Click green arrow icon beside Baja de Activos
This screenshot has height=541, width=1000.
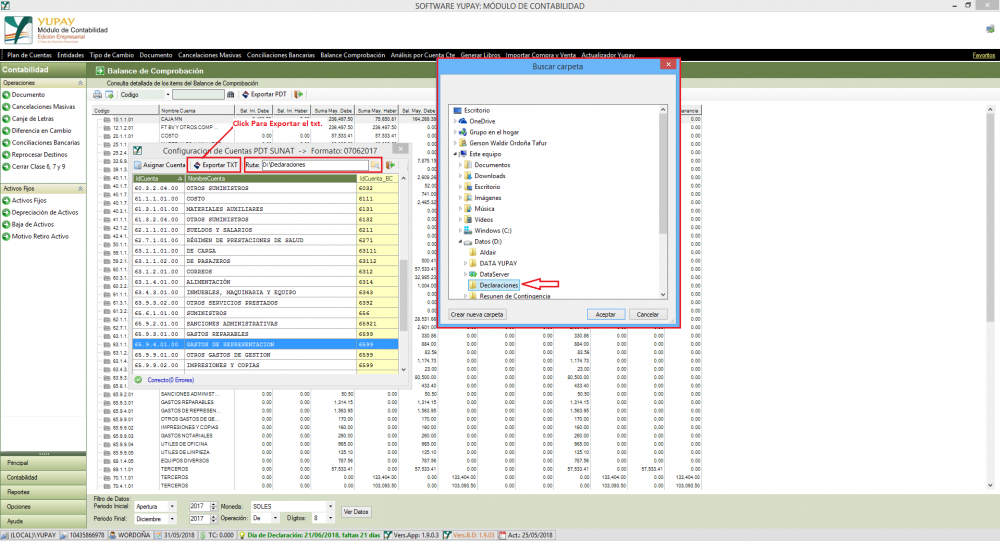[6, 225]
